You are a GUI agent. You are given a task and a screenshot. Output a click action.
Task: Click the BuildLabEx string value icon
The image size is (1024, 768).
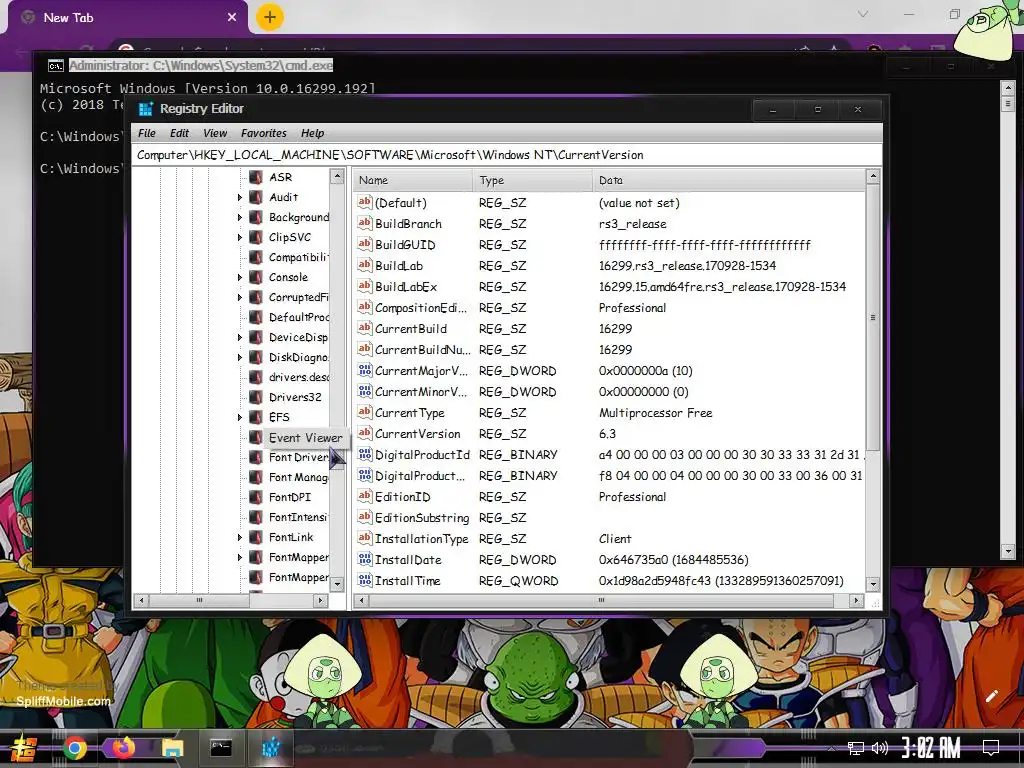point(364,287)
